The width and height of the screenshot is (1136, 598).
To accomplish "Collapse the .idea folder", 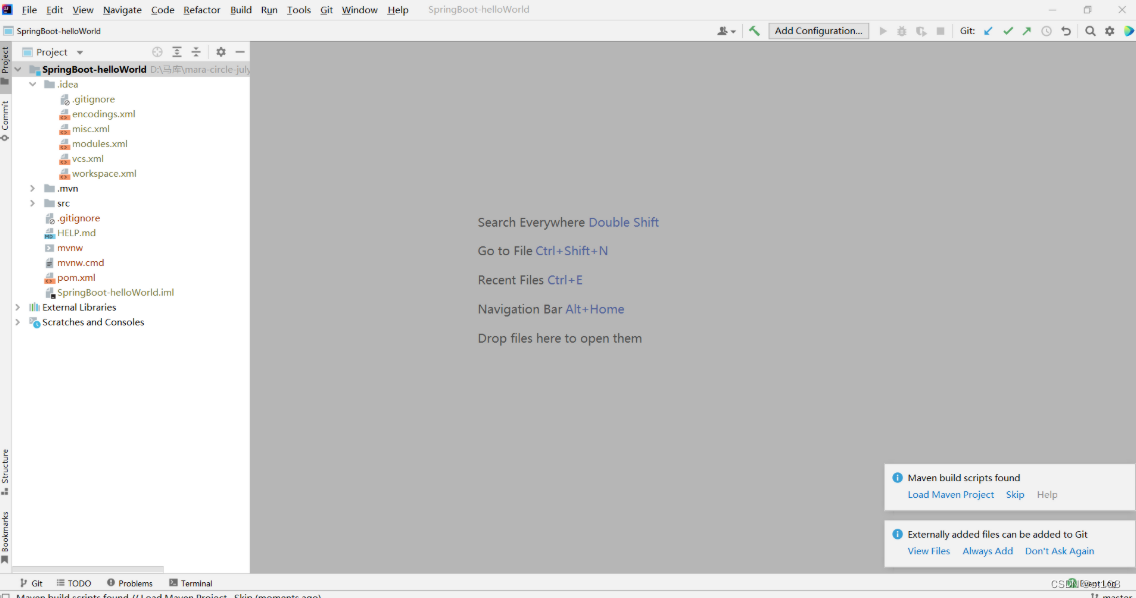I will point(33,84).
